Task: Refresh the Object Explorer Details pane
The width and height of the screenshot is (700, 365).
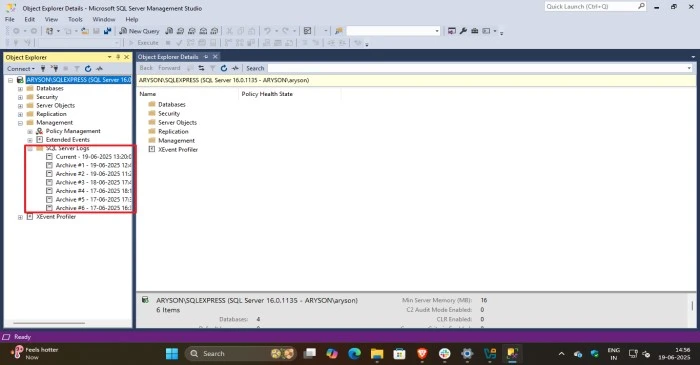Action: point(224,68)
